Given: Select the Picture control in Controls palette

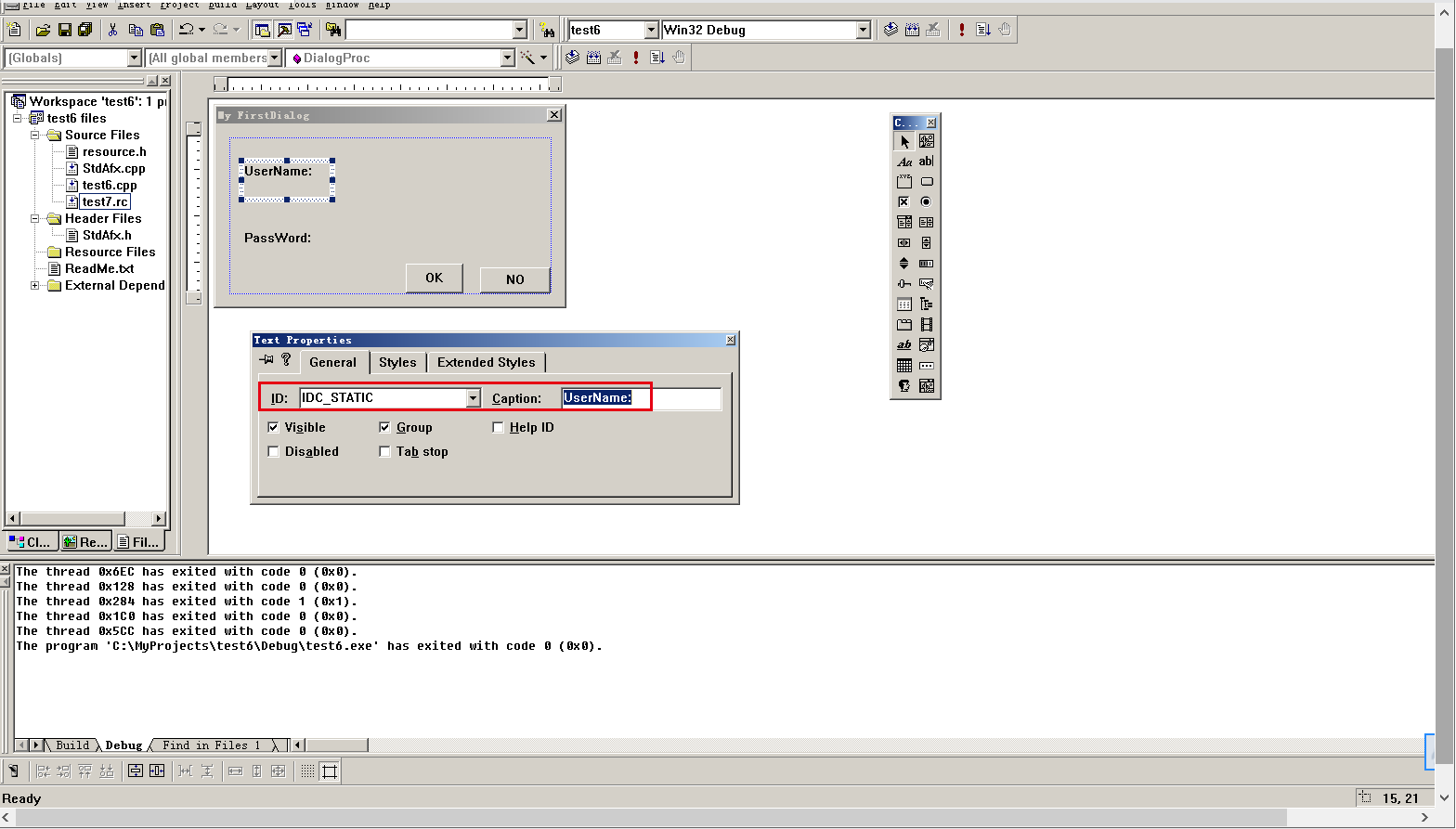Looking at the screenshot, I should (927, 141).
